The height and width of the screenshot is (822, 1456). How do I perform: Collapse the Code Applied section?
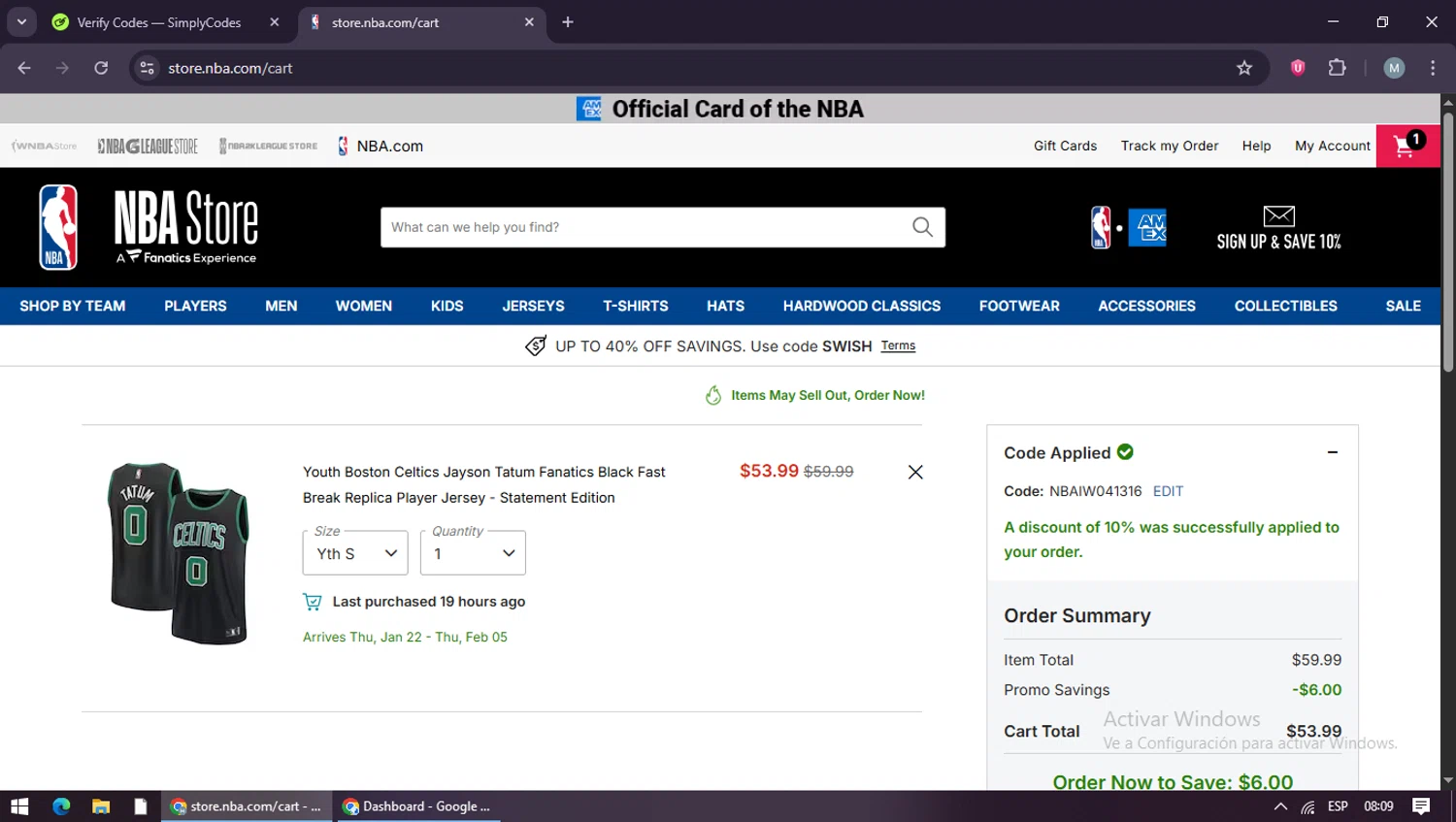pos(1333,452)
